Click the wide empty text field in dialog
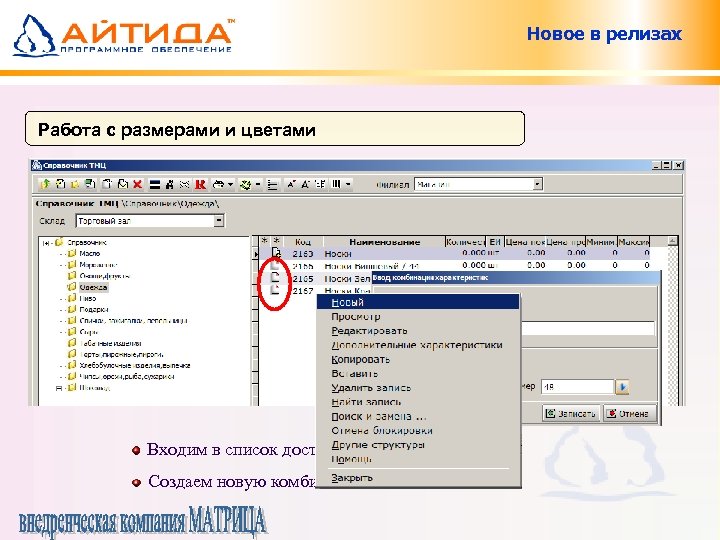This screenshot has width=720, height=540. point(588,328)
